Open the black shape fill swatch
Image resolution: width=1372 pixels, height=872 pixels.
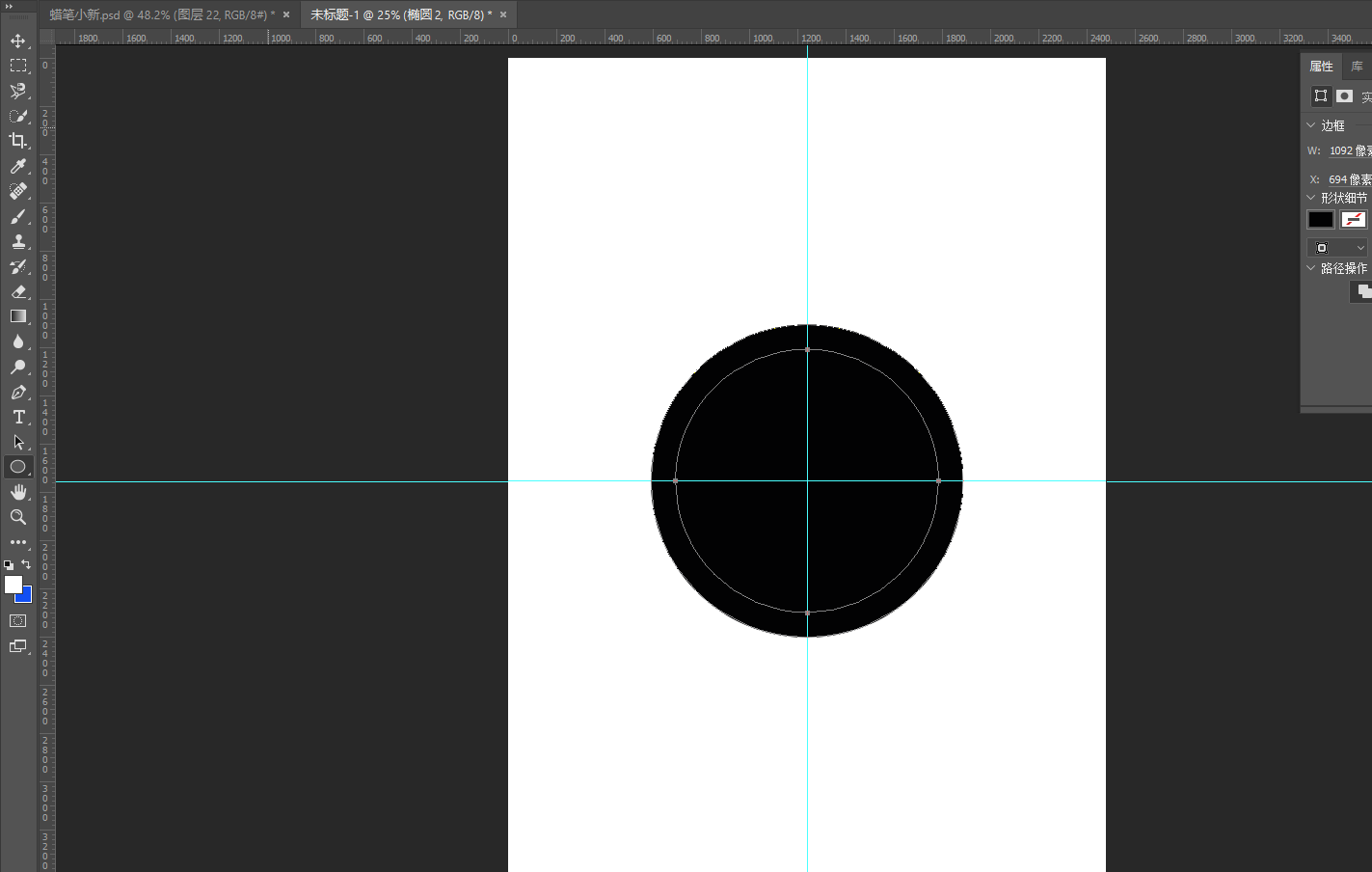[1321, 220]
